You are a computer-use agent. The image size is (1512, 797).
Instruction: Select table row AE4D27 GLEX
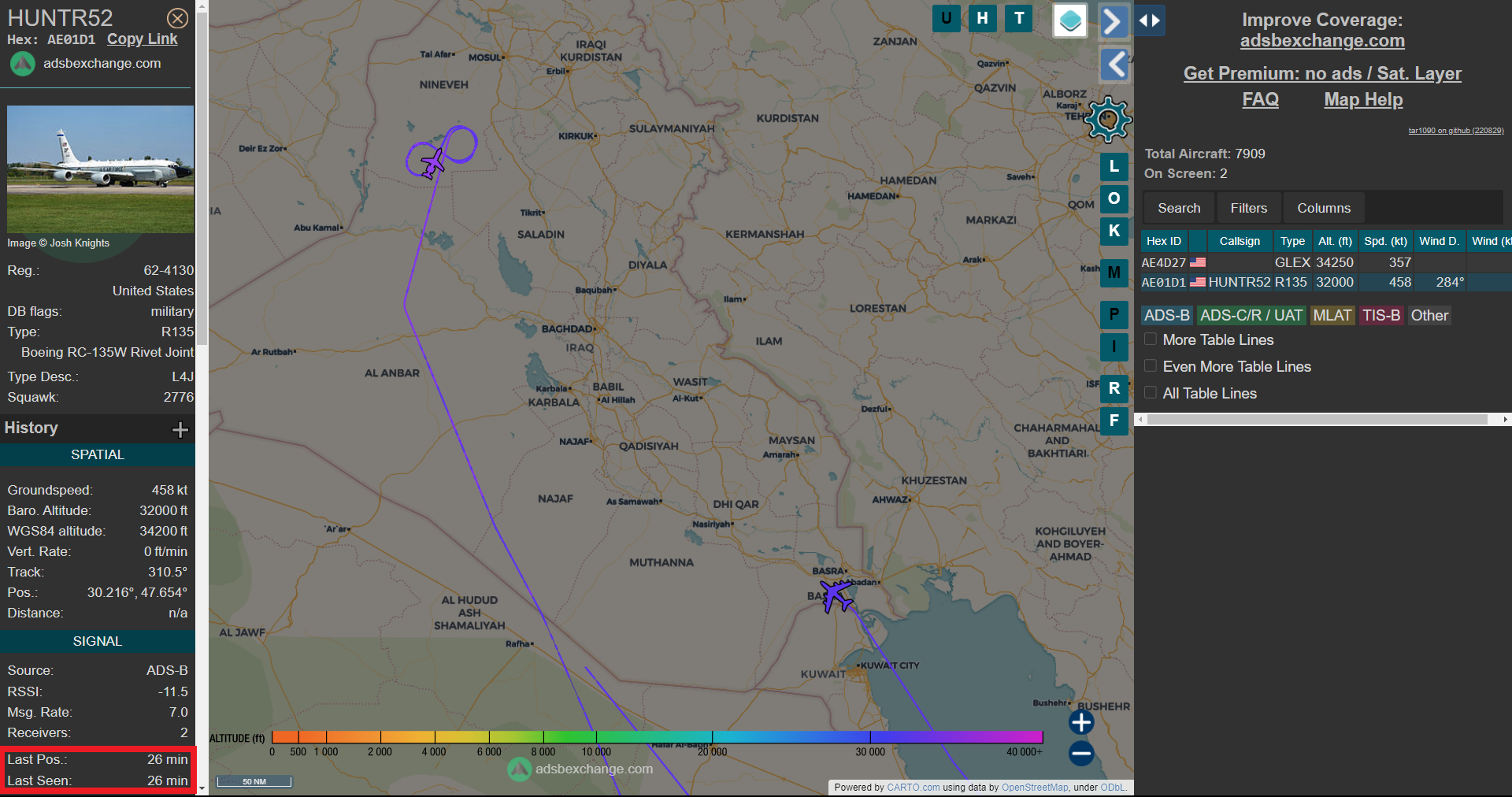1326,262
